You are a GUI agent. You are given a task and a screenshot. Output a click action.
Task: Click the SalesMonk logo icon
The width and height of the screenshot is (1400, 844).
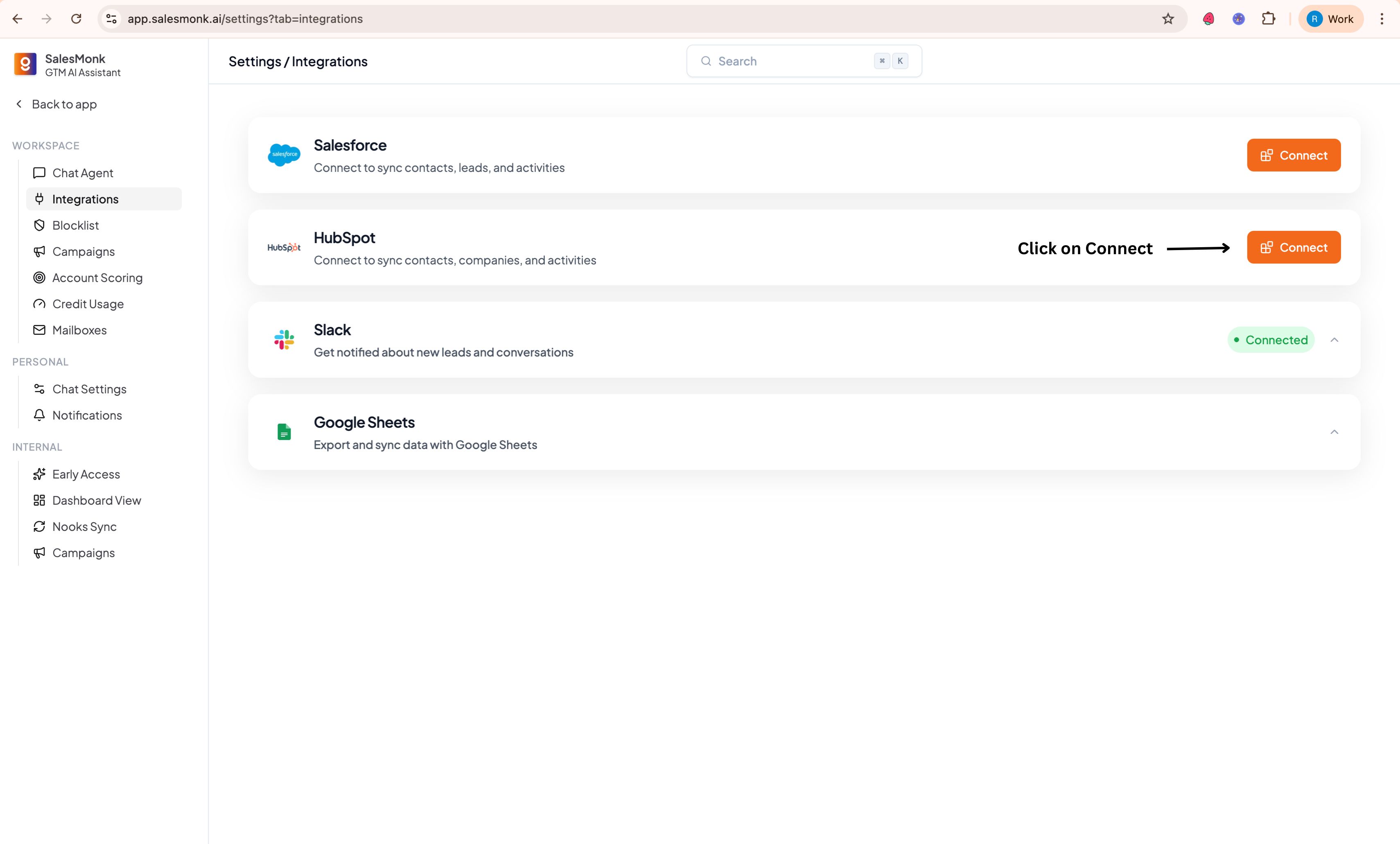point(25,64)
